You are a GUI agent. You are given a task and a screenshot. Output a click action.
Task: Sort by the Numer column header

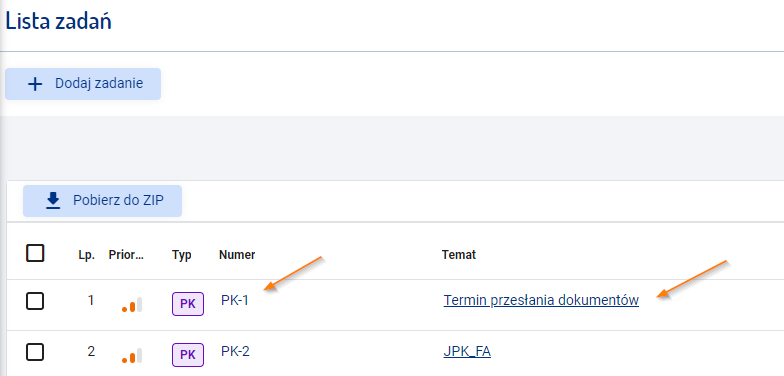coord(237,255)
